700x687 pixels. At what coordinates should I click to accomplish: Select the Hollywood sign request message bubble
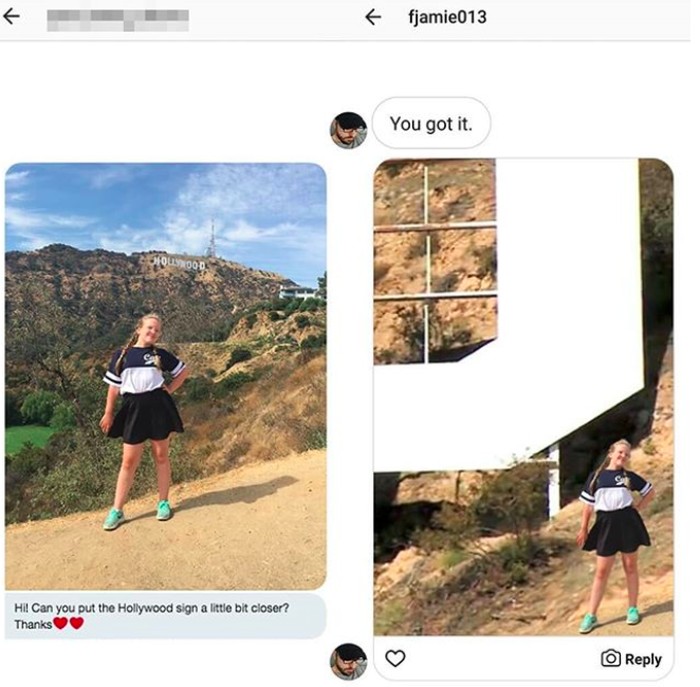pyautogui.click(x=166, y=616)
